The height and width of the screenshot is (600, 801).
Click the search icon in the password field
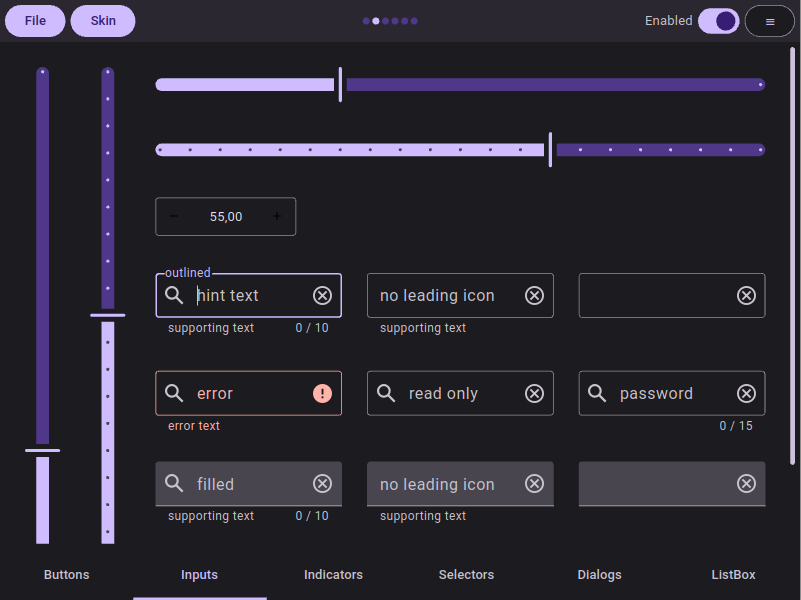click(x=598, y=393)
